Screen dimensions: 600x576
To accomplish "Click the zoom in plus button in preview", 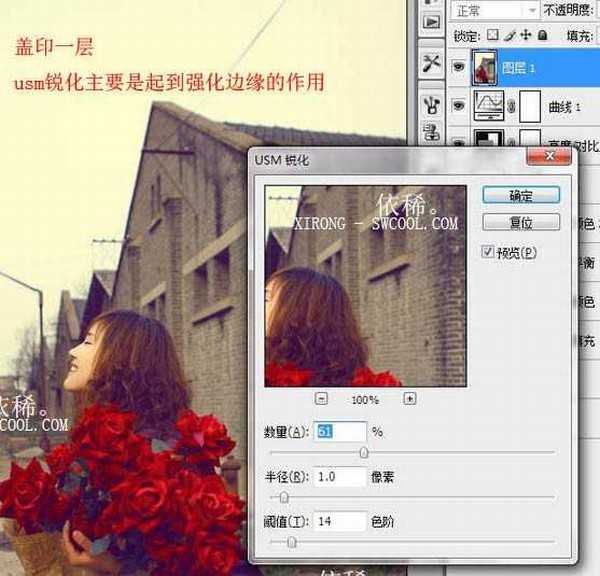I will 409,398.
